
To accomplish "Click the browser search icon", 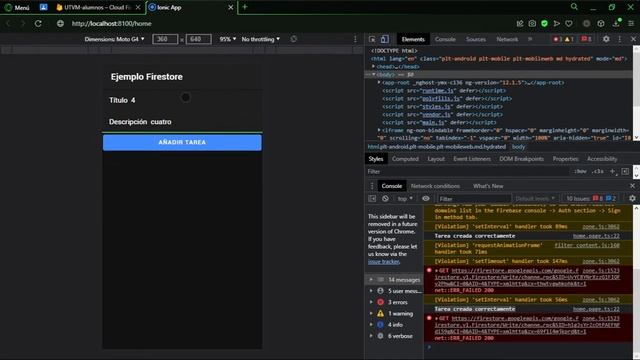I will click(574, 7).
